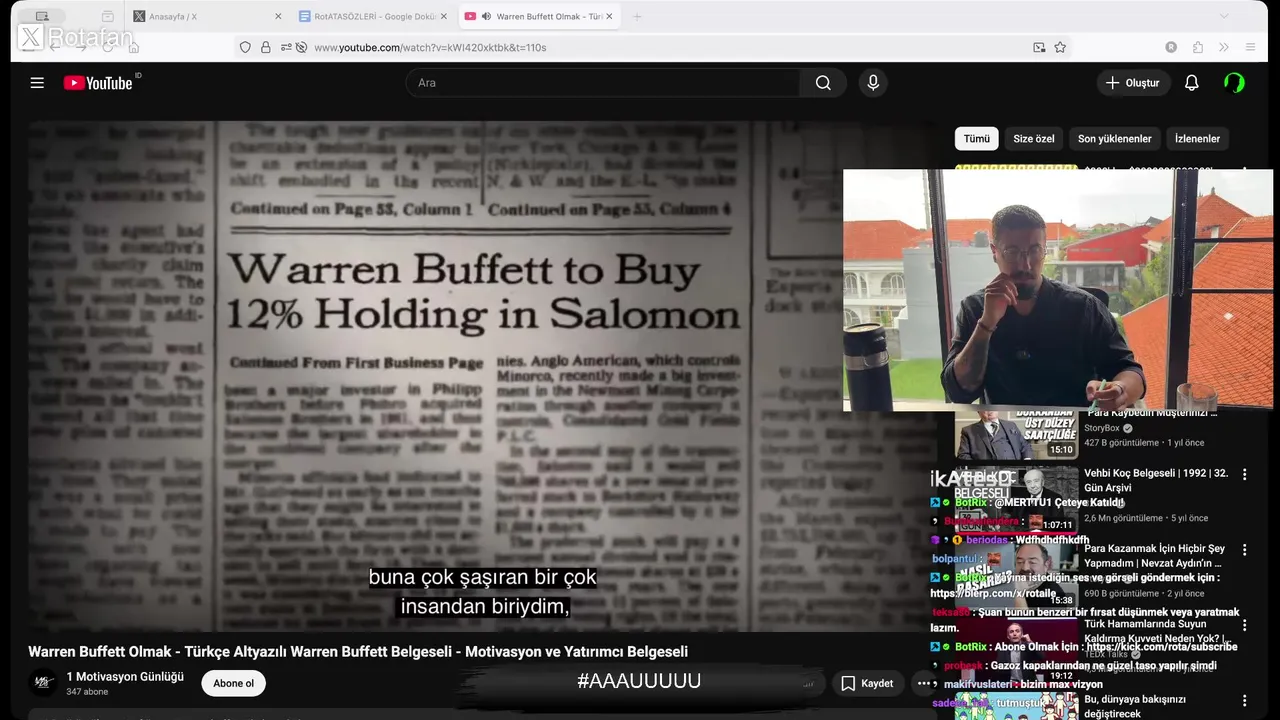This screenshot has height=720, width=1280.
Task: Open the 1 Motivasyon Günlüğü channel avatar
Action: 42,683
